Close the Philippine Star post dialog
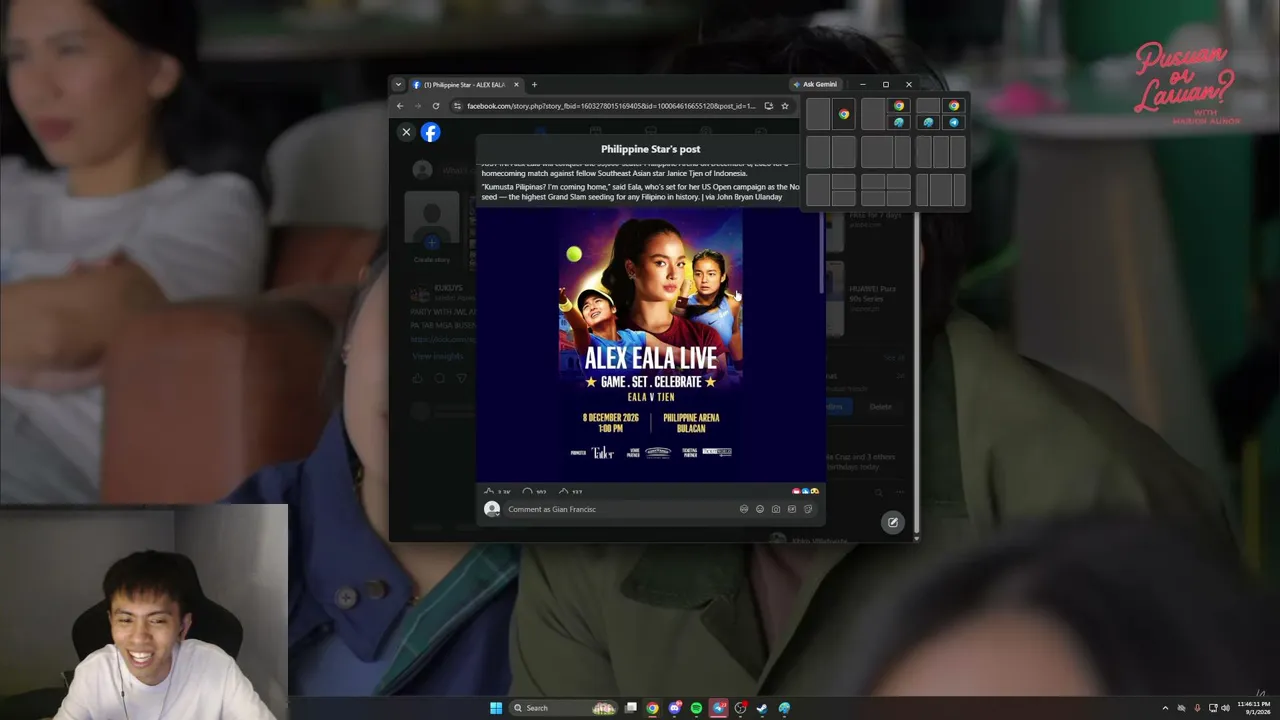 (x=406, y=132)
